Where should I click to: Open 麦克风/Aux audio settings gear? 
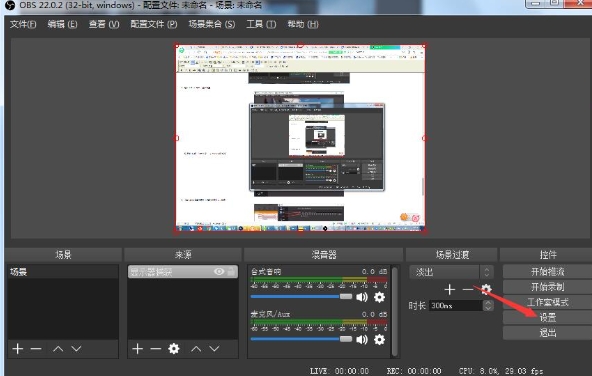379,339
